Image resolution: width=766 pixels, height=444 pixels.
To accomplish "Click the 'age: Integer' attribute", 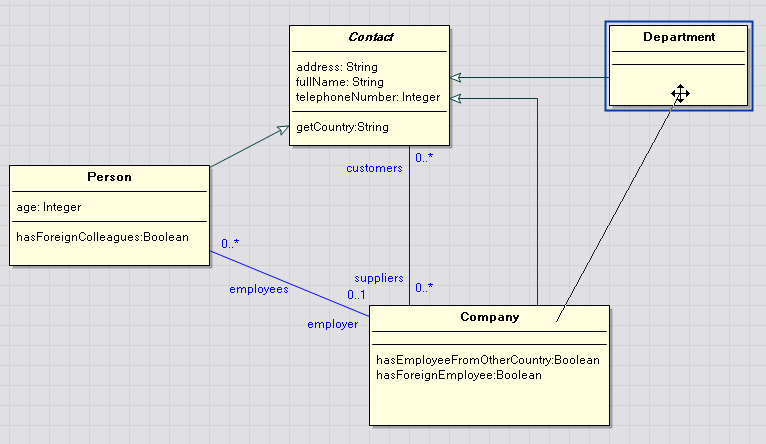I will 48,207.
